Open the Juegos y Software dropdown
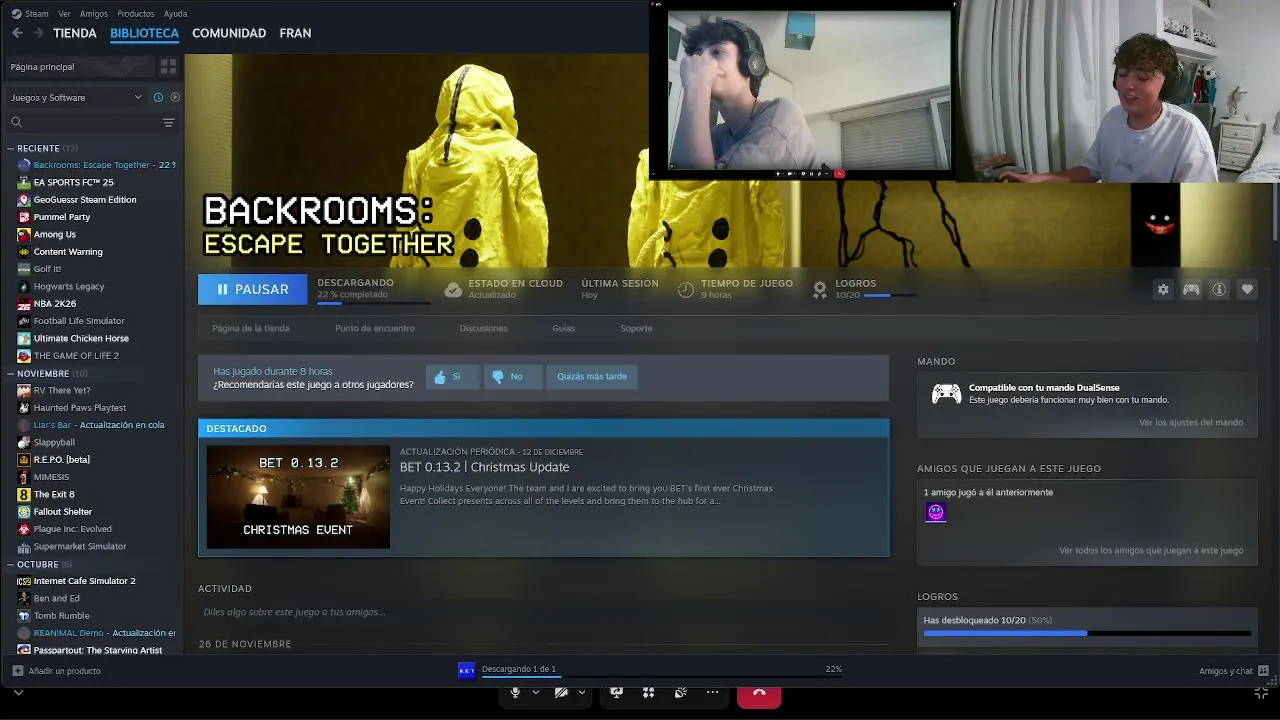1280x720 pixels. point(76,97)
